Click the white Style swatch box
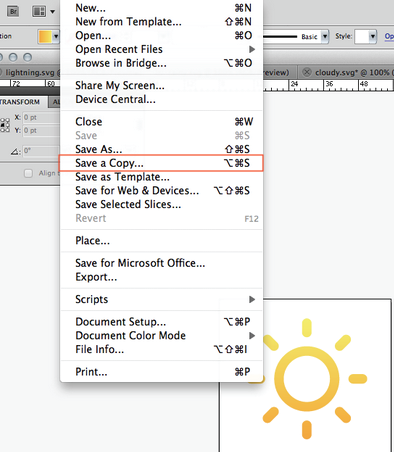The image size is (394, 452). click(x=362, y=36)
